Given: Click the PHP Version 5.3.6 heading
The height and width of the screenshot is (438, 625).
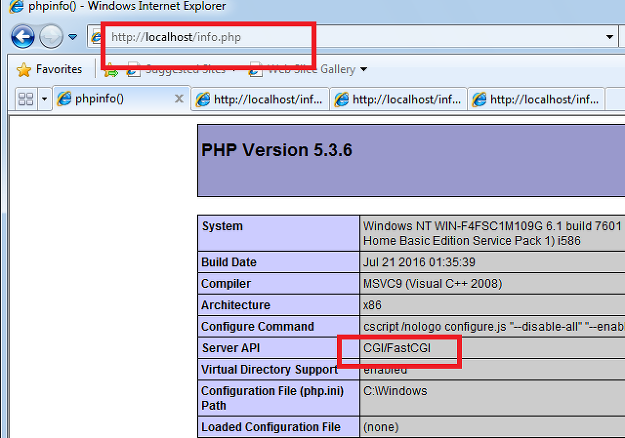Looking at the screenshot, I should tap(277, 150).
